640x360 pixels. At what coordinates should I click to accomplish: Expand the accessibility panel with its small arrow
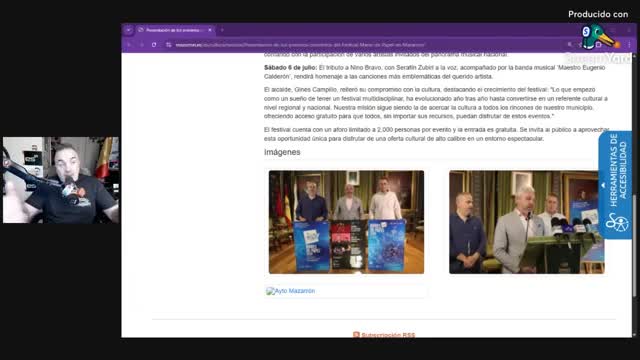pos(603,185)
